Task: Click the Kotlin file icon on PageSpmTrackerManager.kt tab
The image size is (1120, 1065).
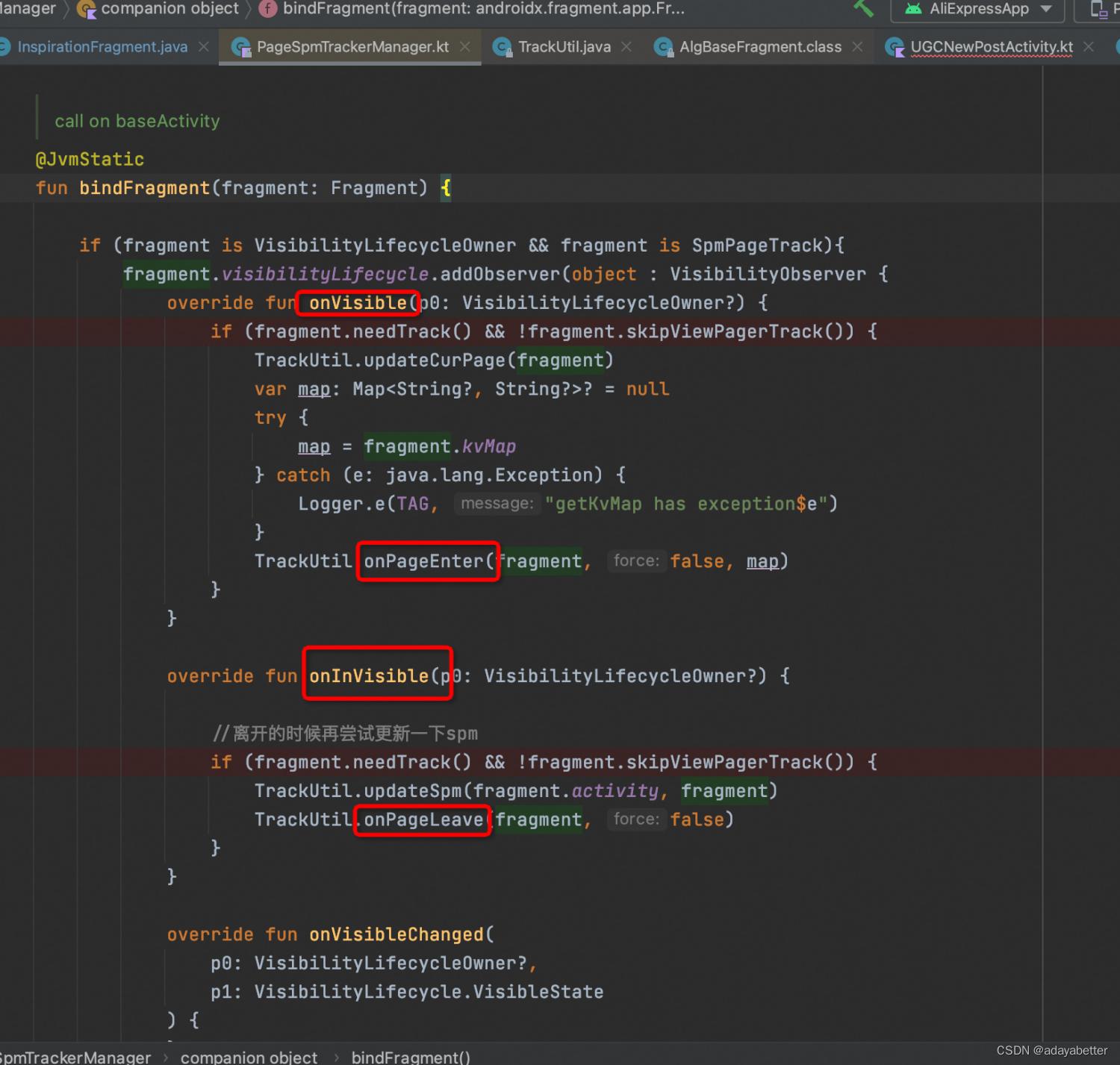Action: (x=240, y=48)
